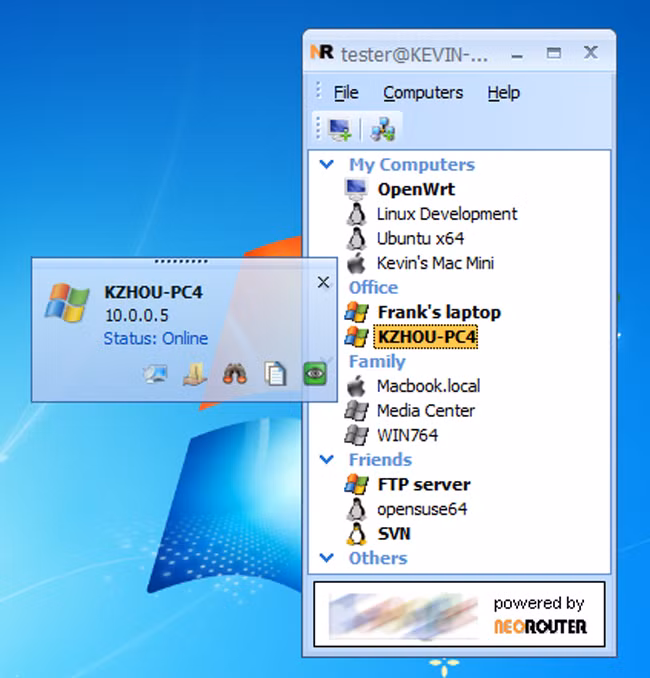Select OpenWrt in the computer list
This screenshot has height=678, width=650.
tap(415, 189)
